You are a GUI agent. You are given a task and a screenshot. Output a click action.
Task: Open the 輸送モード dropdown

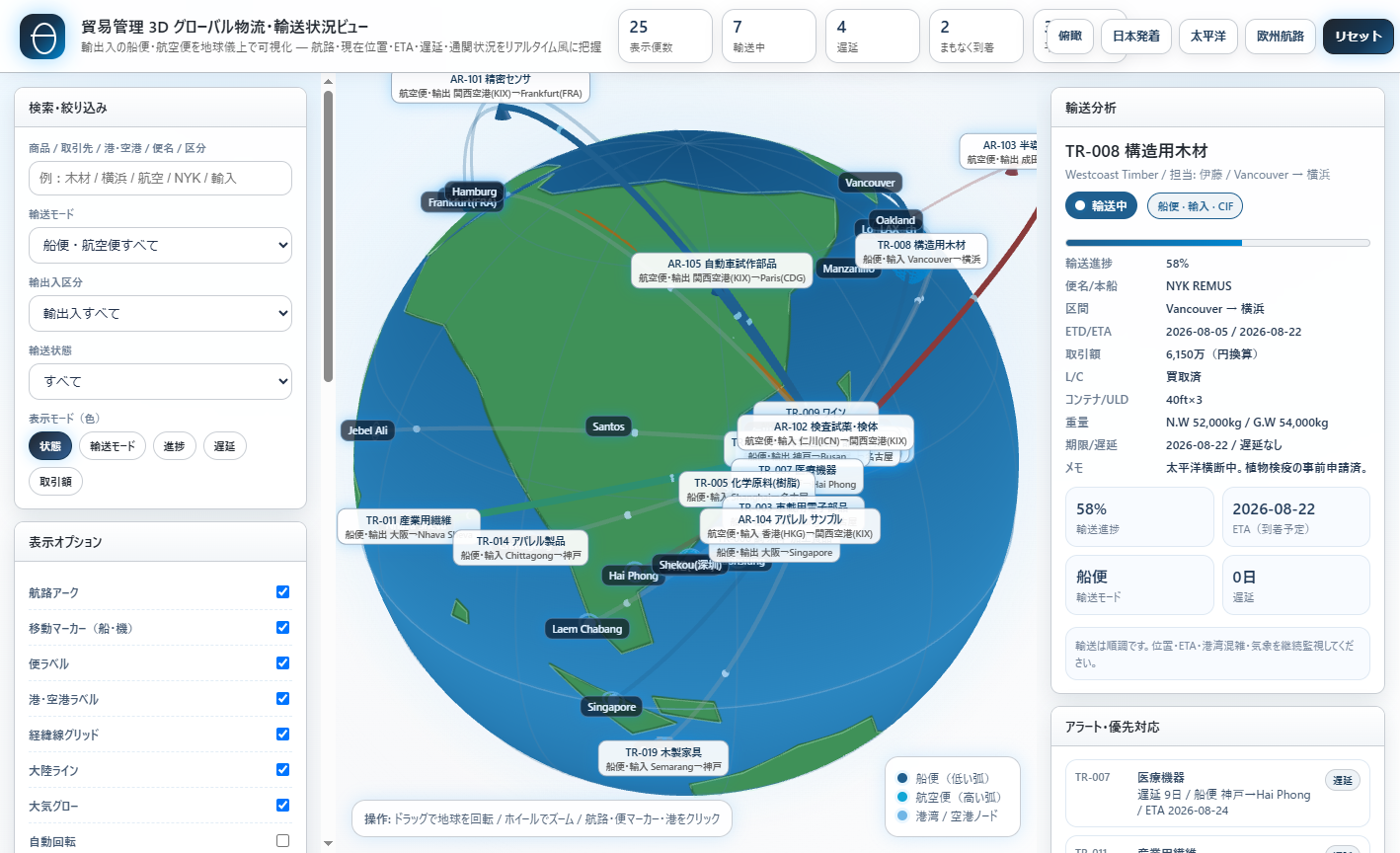(x=160, y=245)
